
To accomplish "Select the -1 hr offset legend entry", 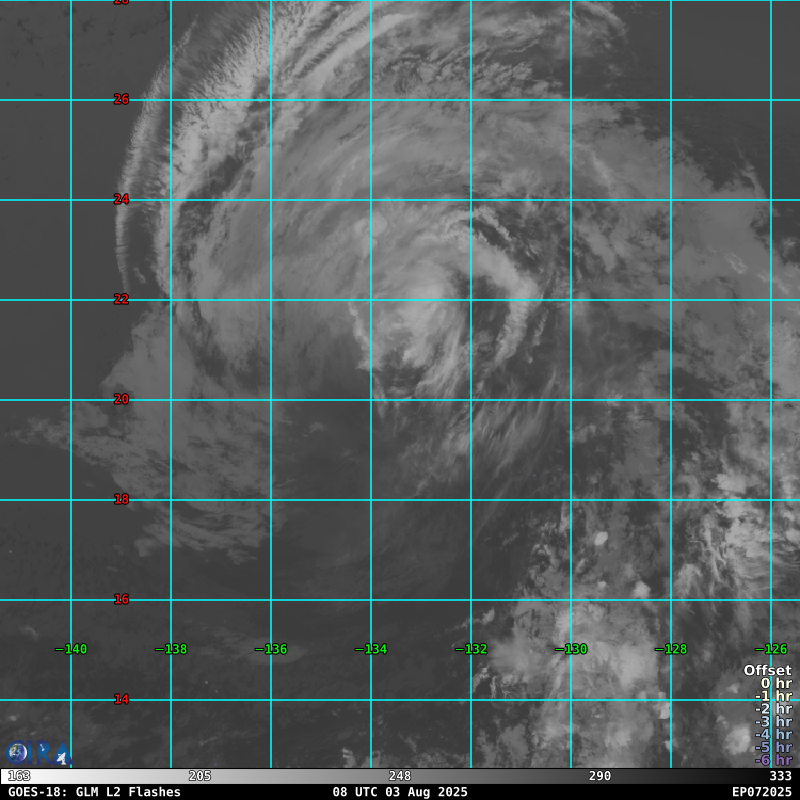I will point(773,696).
